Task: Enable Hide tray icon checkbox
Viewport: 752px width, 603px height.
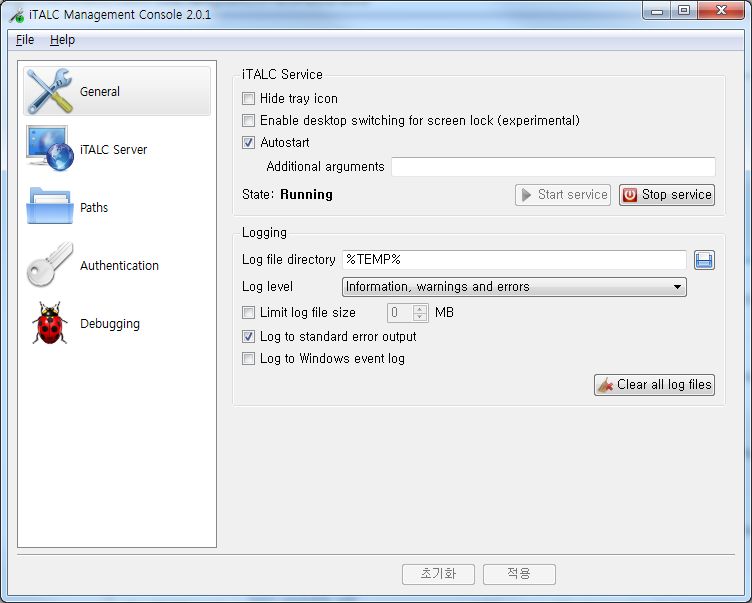Action: tap(248, 98)
